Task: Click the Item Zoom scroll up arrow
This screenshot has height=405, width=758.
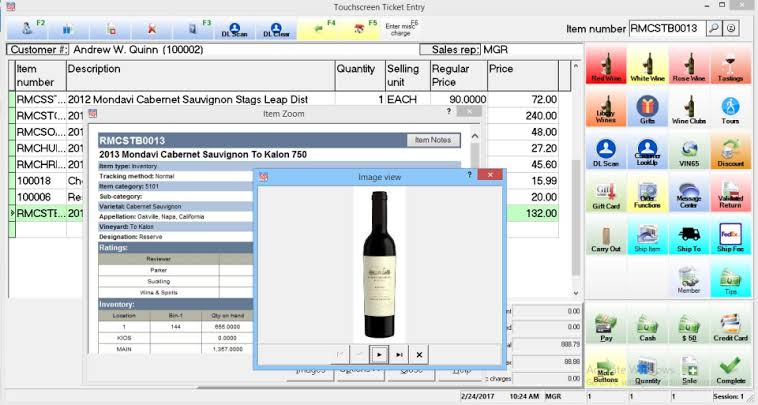Action: pos(475,137)
